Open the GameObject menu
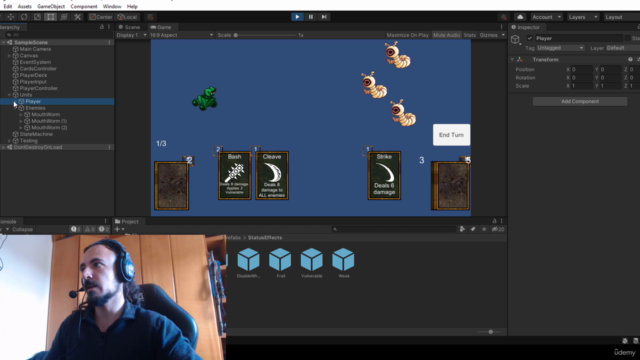 [51, 7]
